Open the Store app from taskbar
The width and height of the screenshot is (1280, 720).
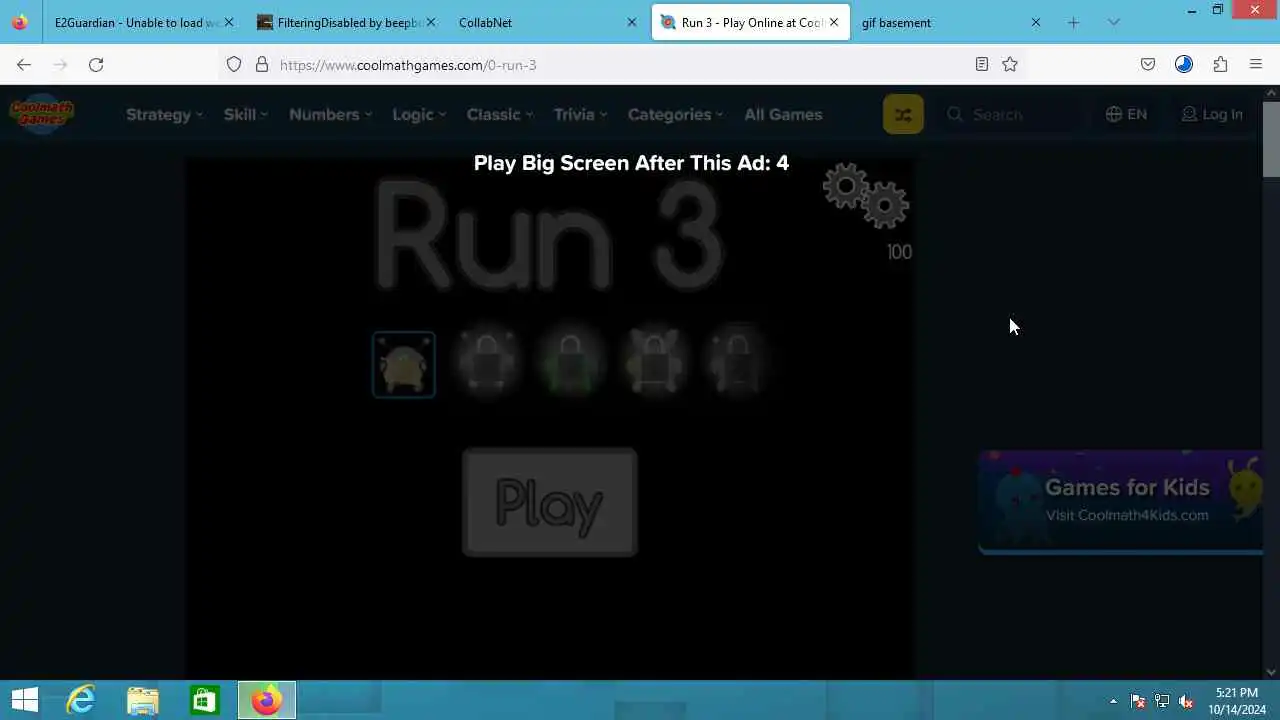click(204, 700)
